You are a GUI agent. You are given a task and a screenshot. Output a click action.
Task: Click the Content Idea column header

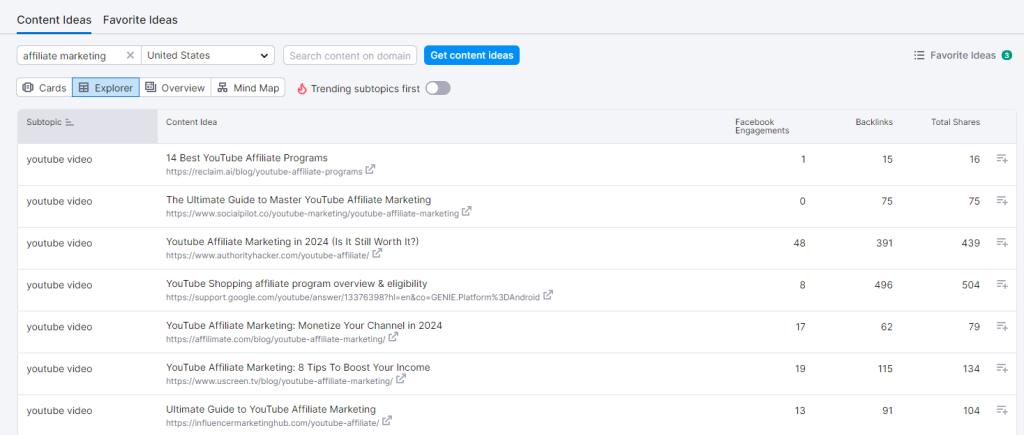pos(191,122)
